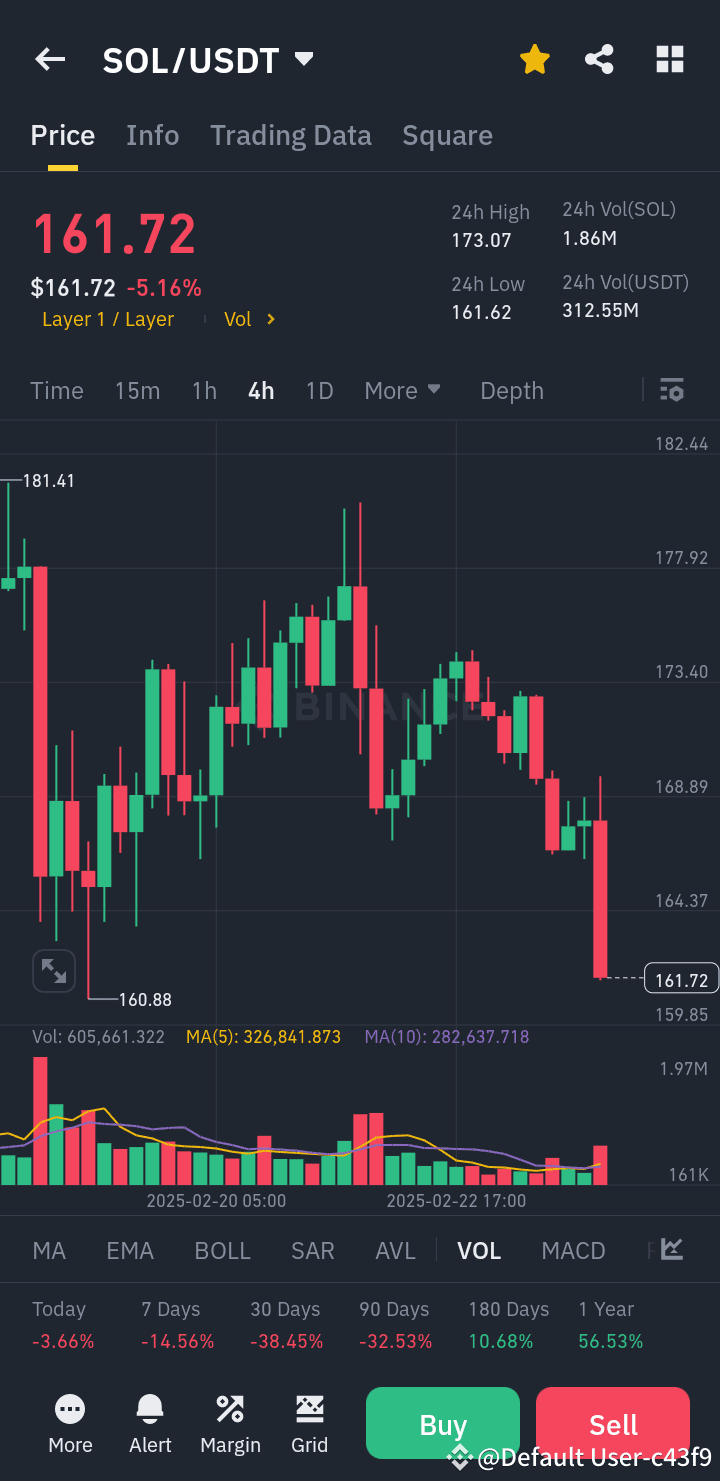Select the 1D timeframe
This screenshot has width=720, height=1481.
click(319, 390)
